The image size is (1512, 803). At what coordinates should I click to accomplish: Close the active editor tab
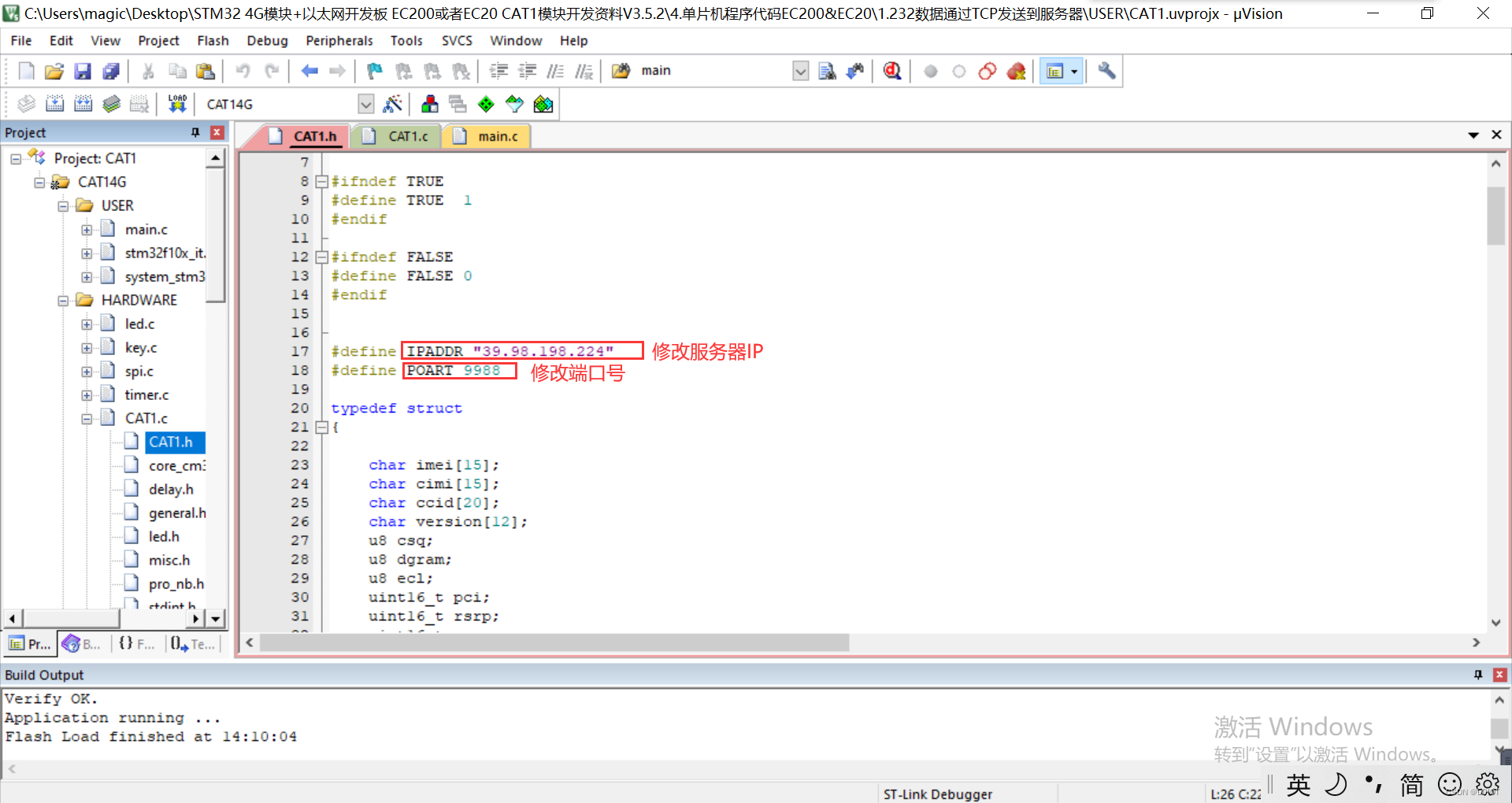pos(1496,135)
